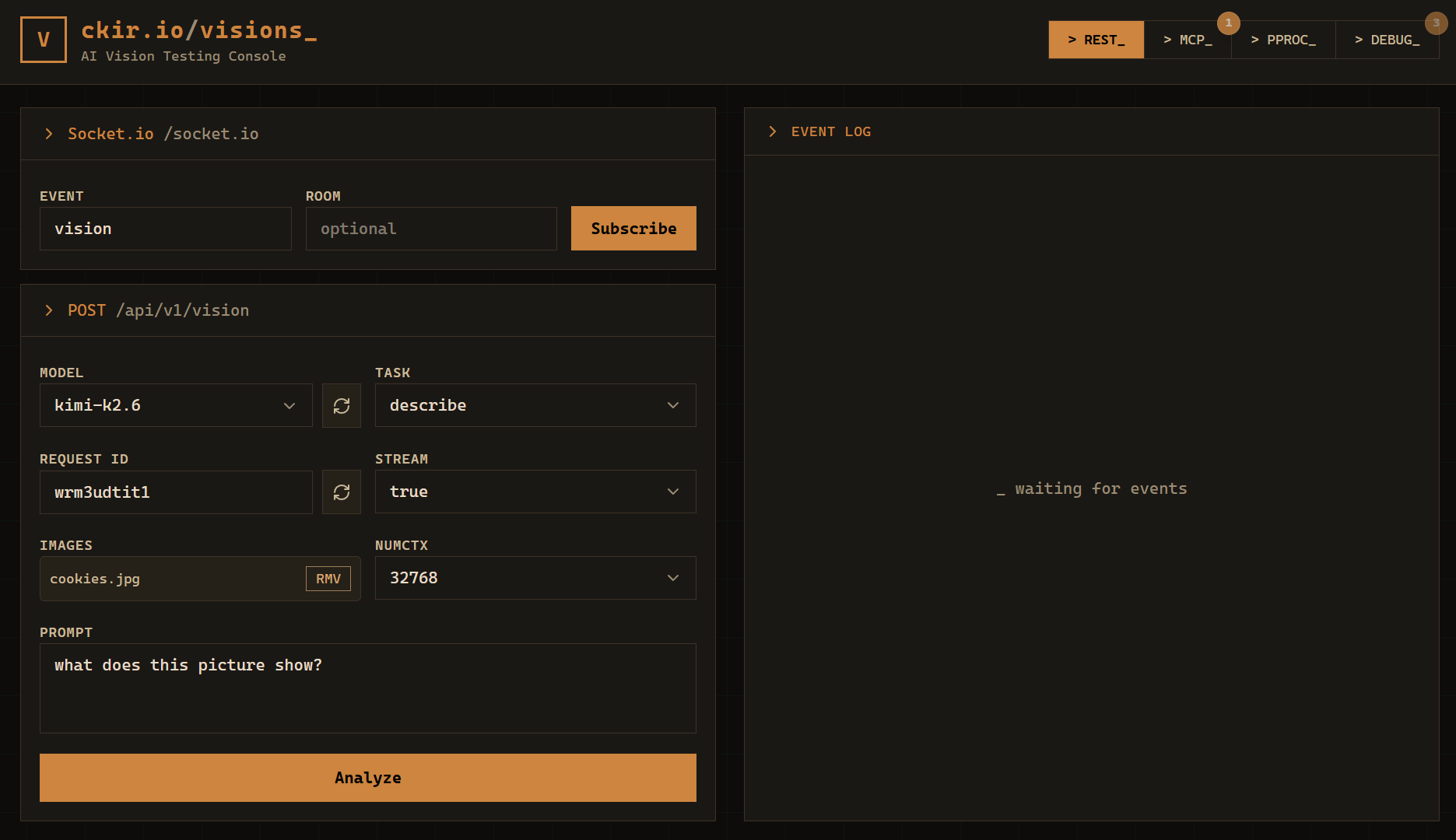Refresh the model list icon

click(x=342, y=405)
